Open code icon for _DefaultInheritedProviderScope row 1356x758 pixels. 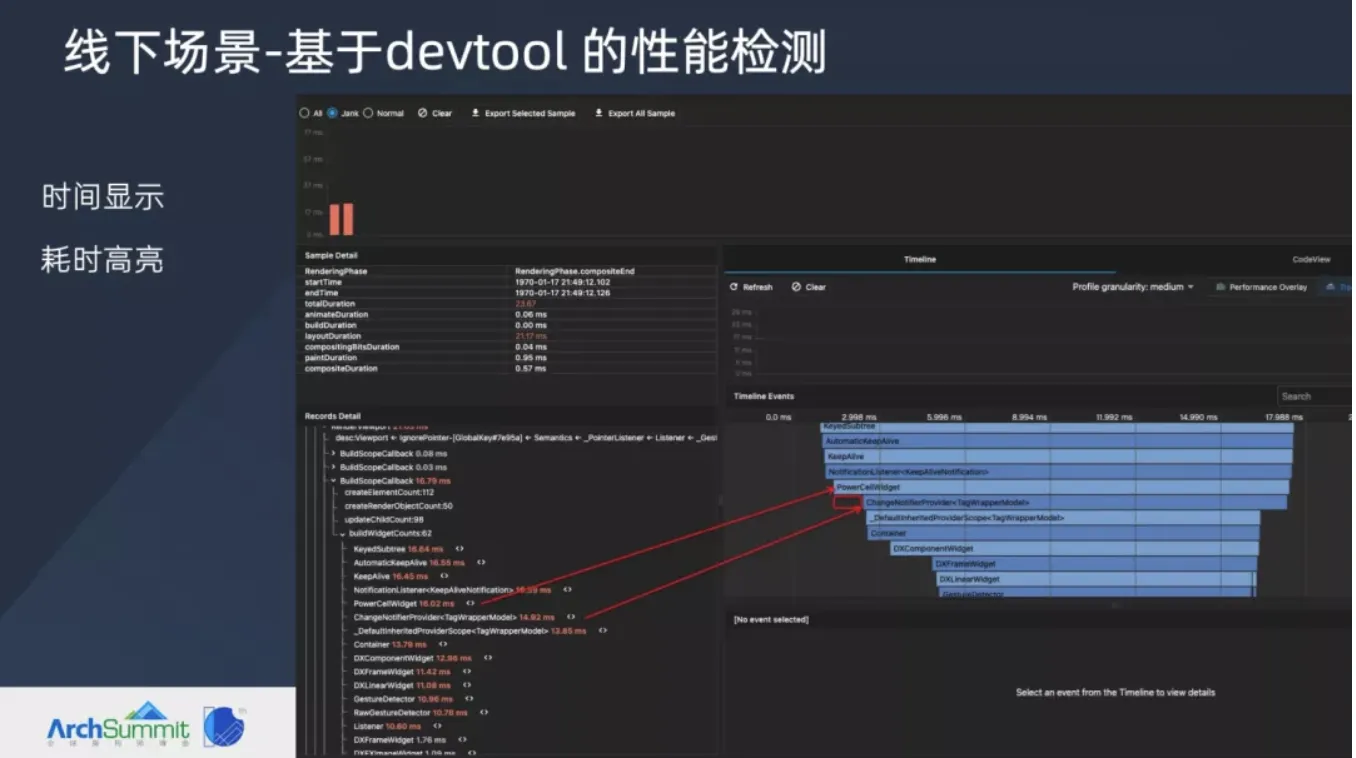pos(602,631)
